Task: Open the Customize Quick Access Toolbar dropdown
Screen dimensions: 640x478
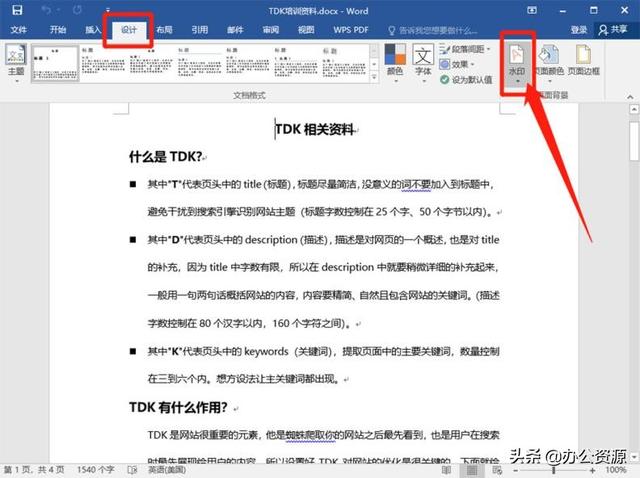Action: coord(108,10)
